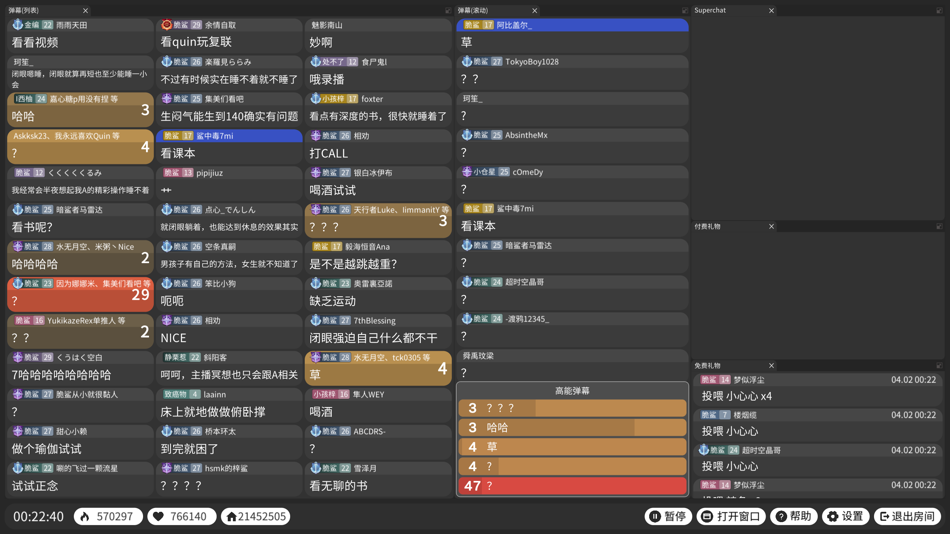Click the 打开窗口 button
Viewport: 950px width, 534px height.
731,516
